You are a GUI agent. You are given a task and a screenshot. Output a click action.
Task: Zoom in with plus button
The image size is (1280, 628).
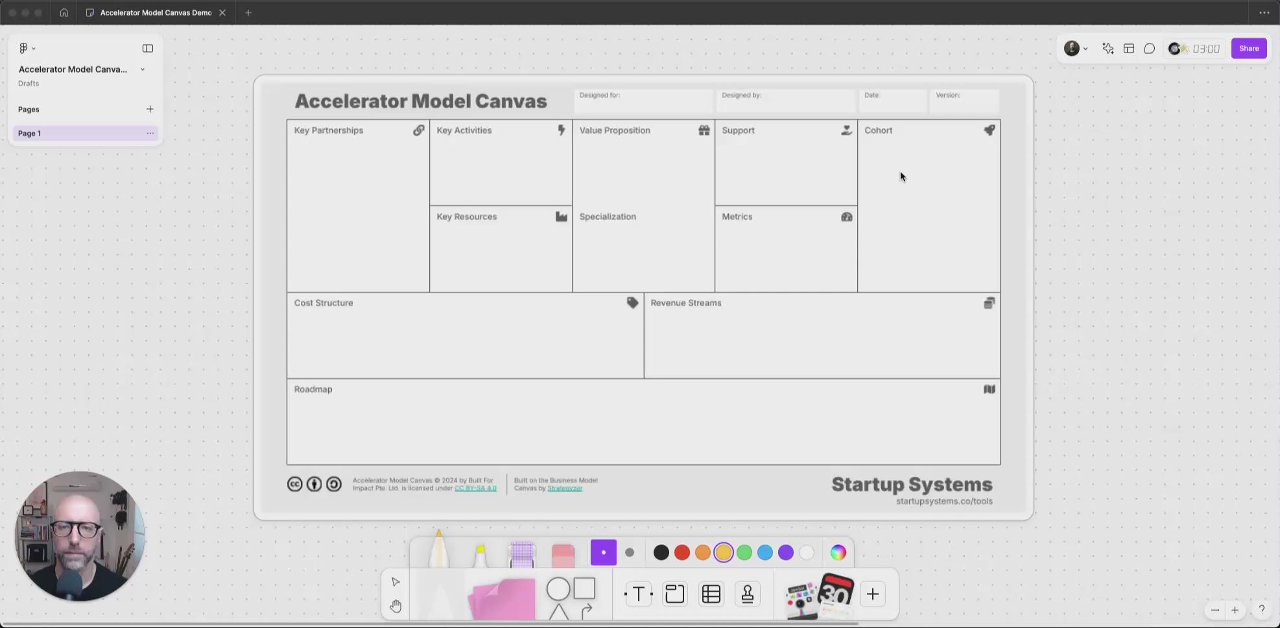1234,610
